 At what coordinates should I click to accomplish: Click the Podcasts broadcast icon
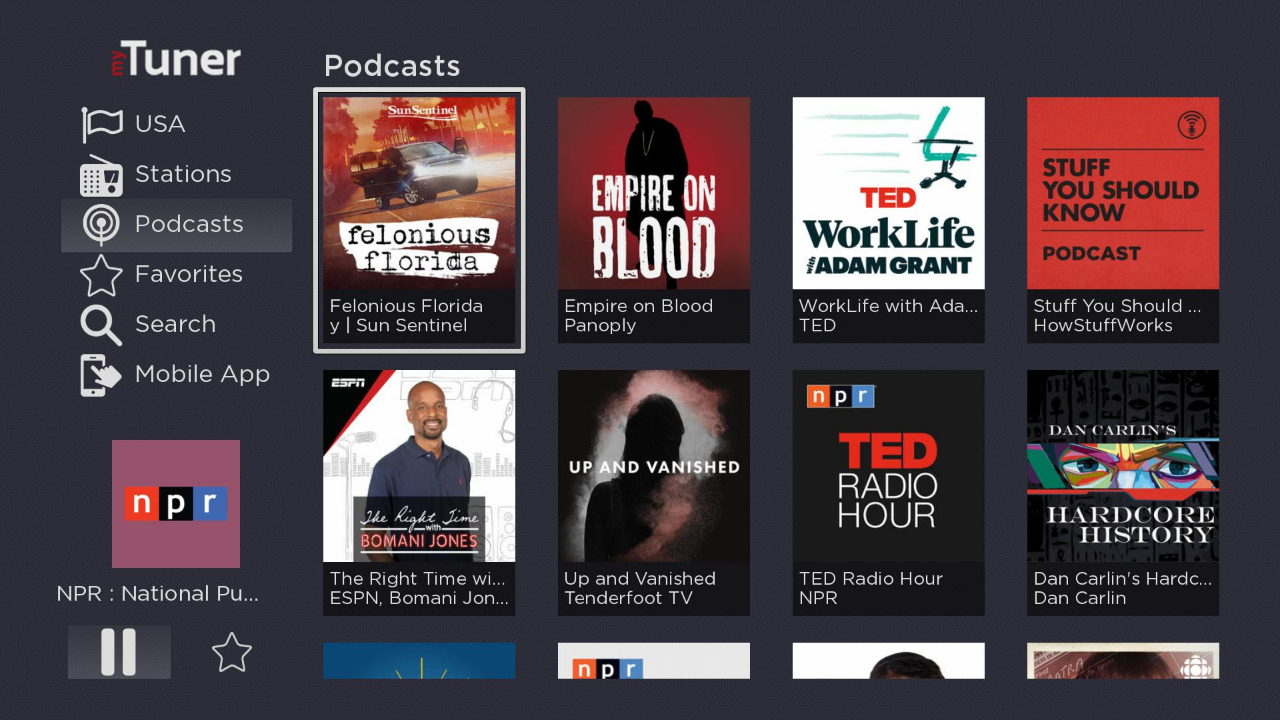click(x=101, y=225)
